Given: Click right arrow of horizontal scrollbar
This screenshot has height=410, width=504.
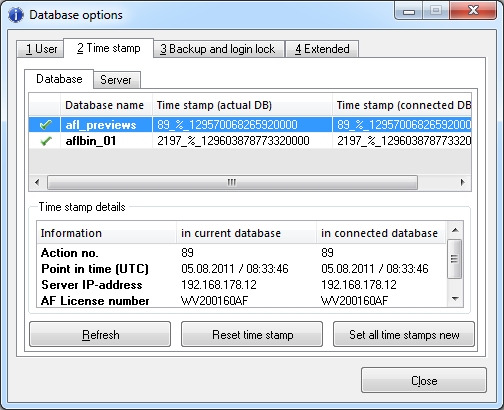Looking at the screenshot, I should click(462, 182).
